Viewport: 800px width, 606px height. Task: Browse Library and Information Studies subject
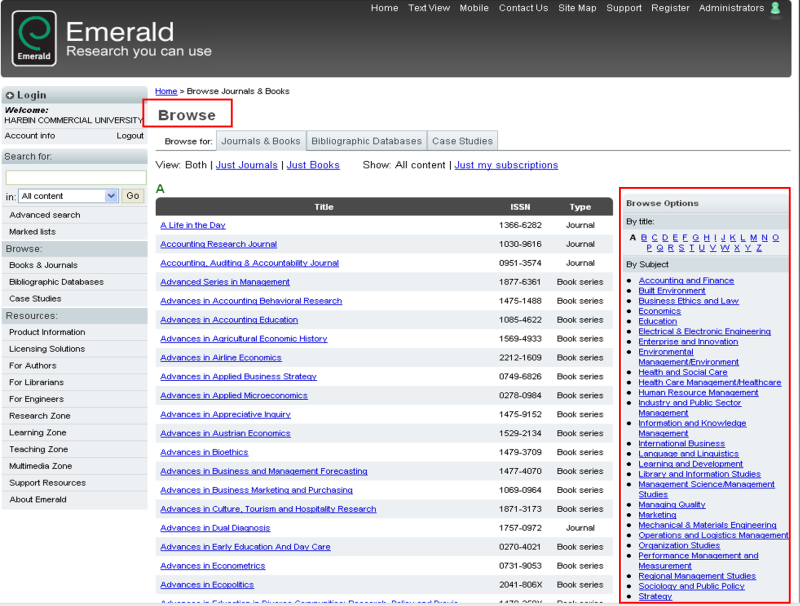[699, 474]
